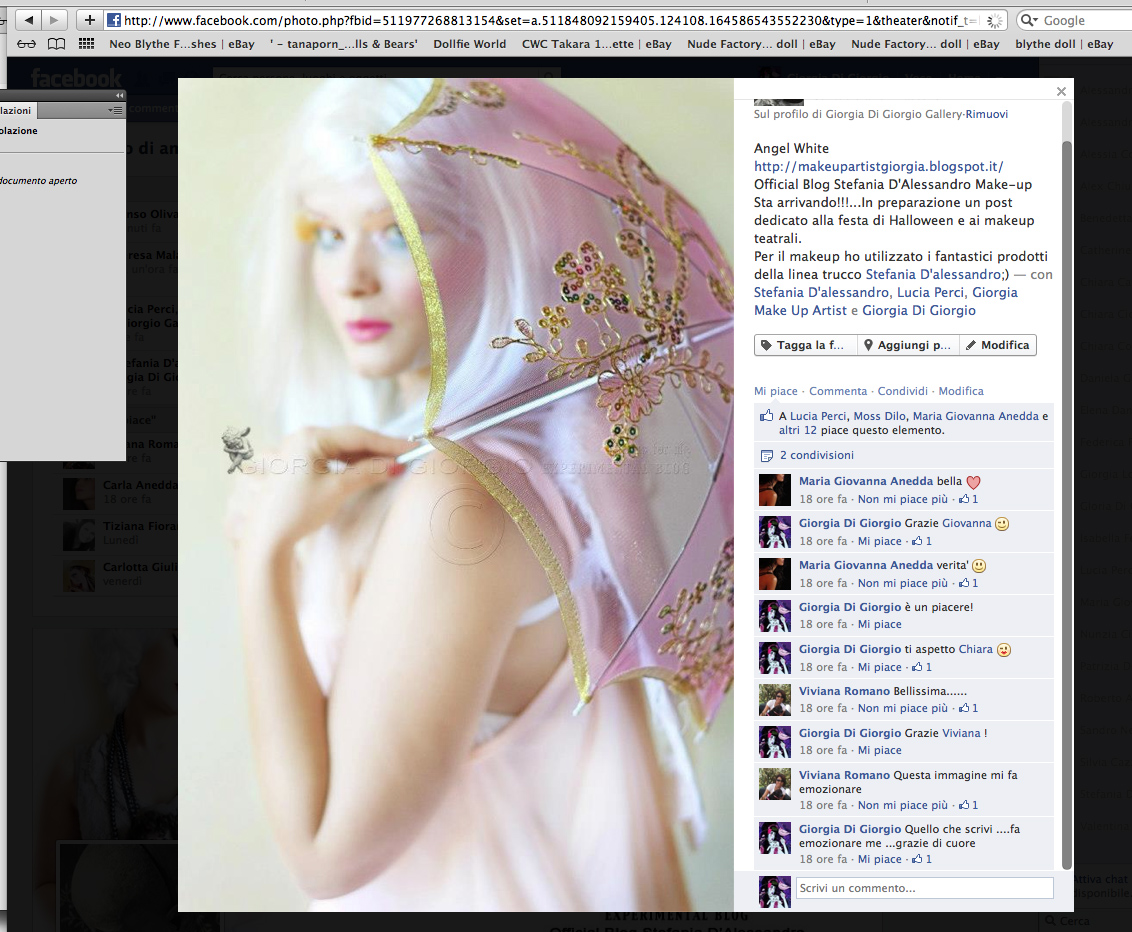Open Carla Anedda item in background list
This screenshot has width=1132, height=932.
pyautogui.click(x=119, y=492)
